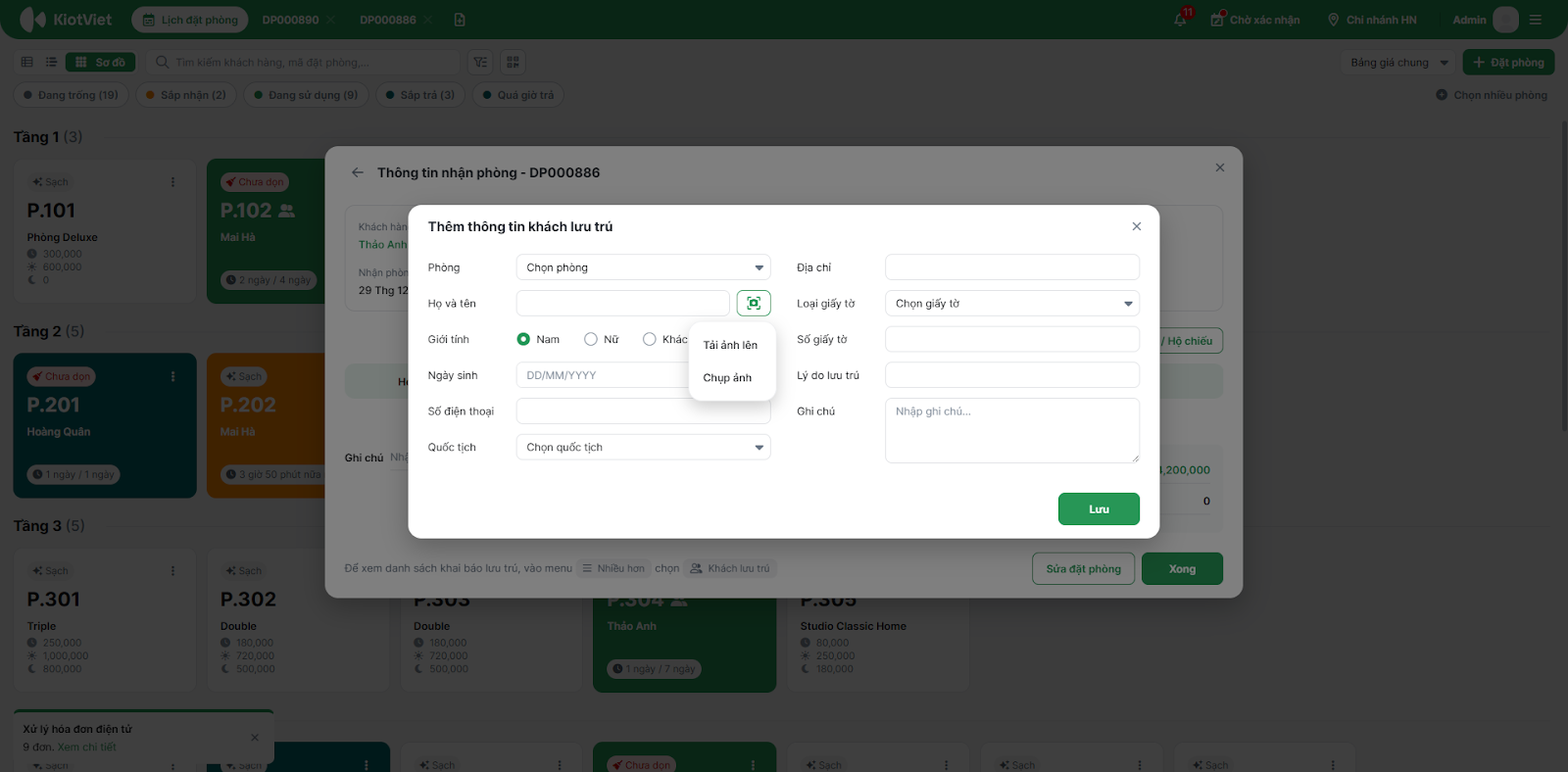Open the notifications bell
This screenshot has width=1568, height=772.
[1181, 20]
